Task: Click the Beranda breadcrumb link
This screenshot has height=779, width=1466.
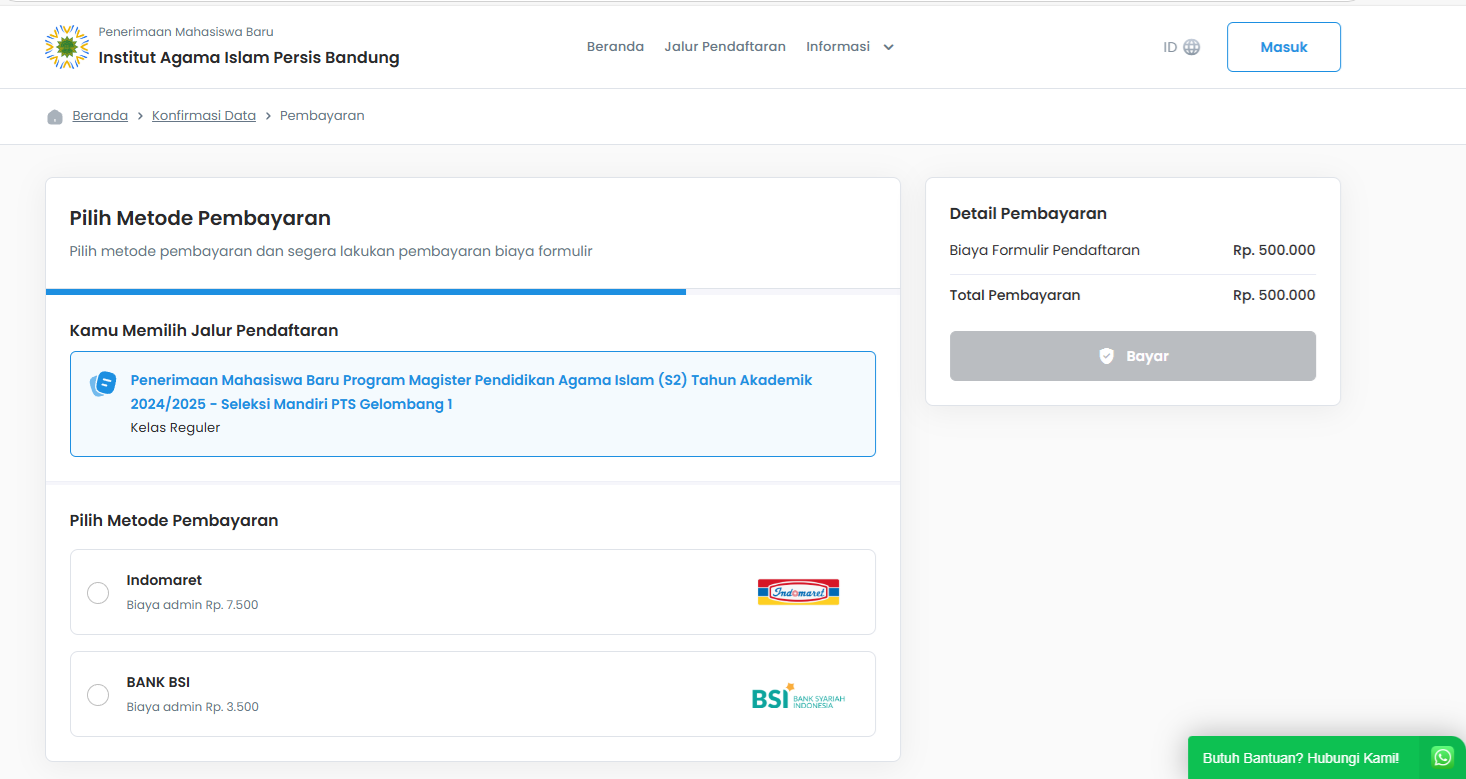Action: 100,116
